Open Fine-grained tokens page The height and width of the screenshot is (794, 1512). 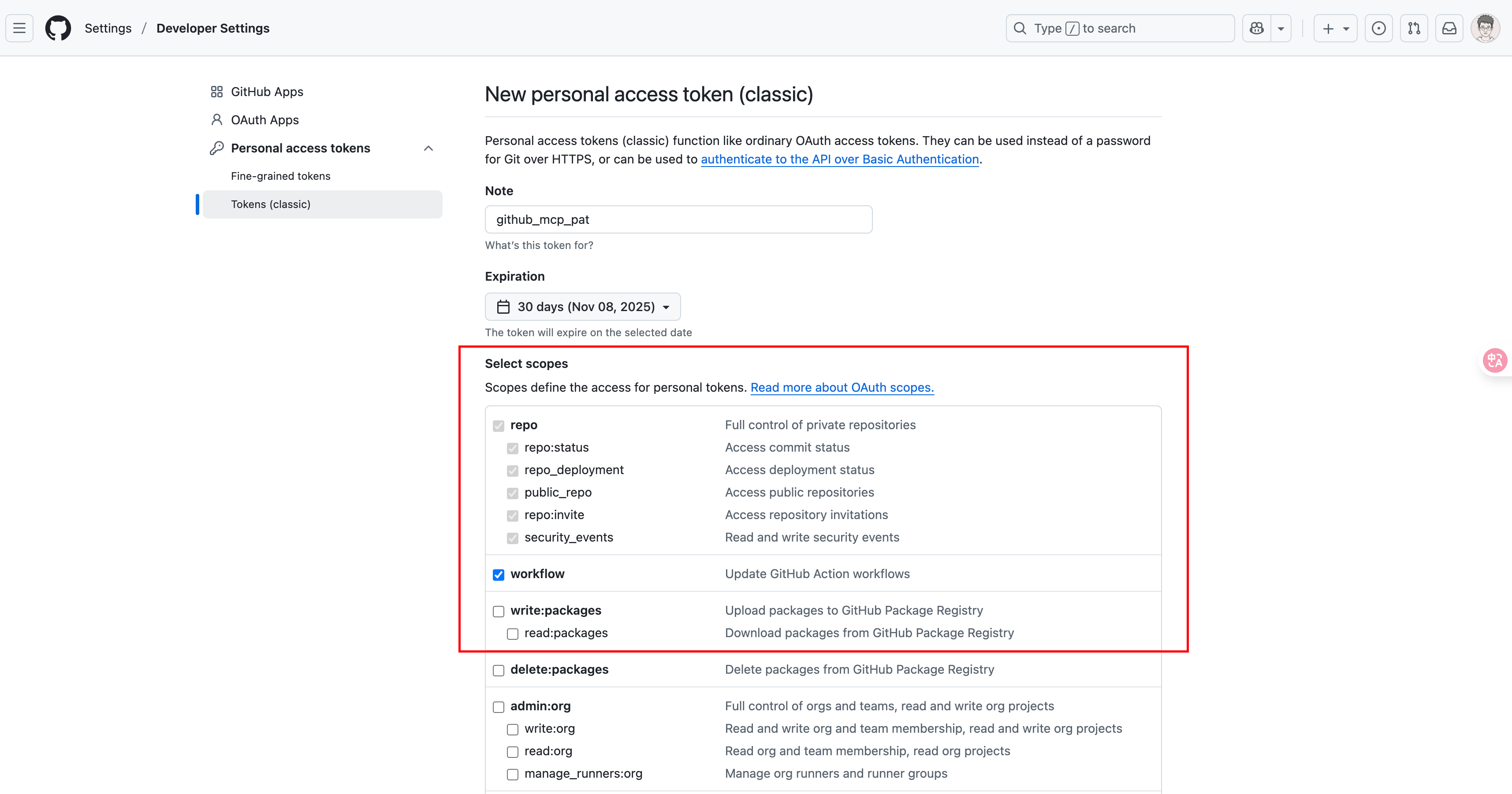[280, 176]
